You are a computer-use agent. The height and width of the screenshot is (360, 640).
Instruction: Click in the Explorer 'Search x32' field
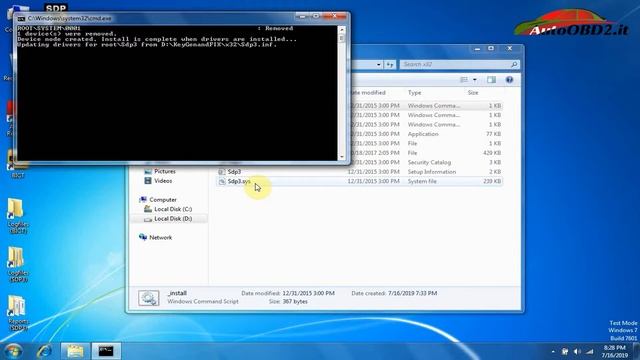tap(454, 64)
